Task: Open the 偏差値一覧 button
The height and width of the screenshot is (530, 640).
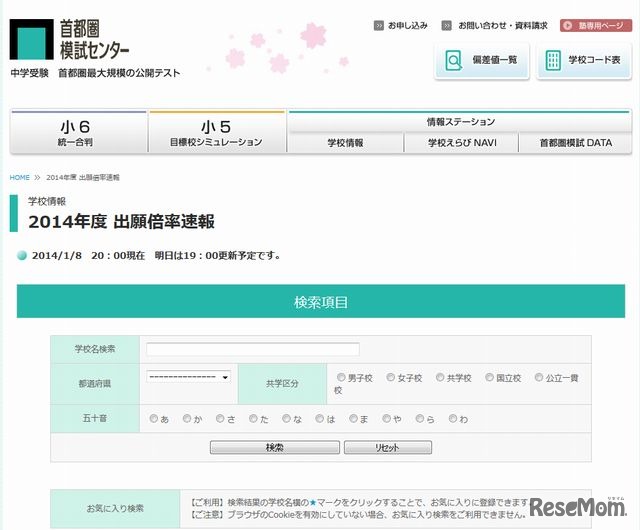Action: coord(482,61)
